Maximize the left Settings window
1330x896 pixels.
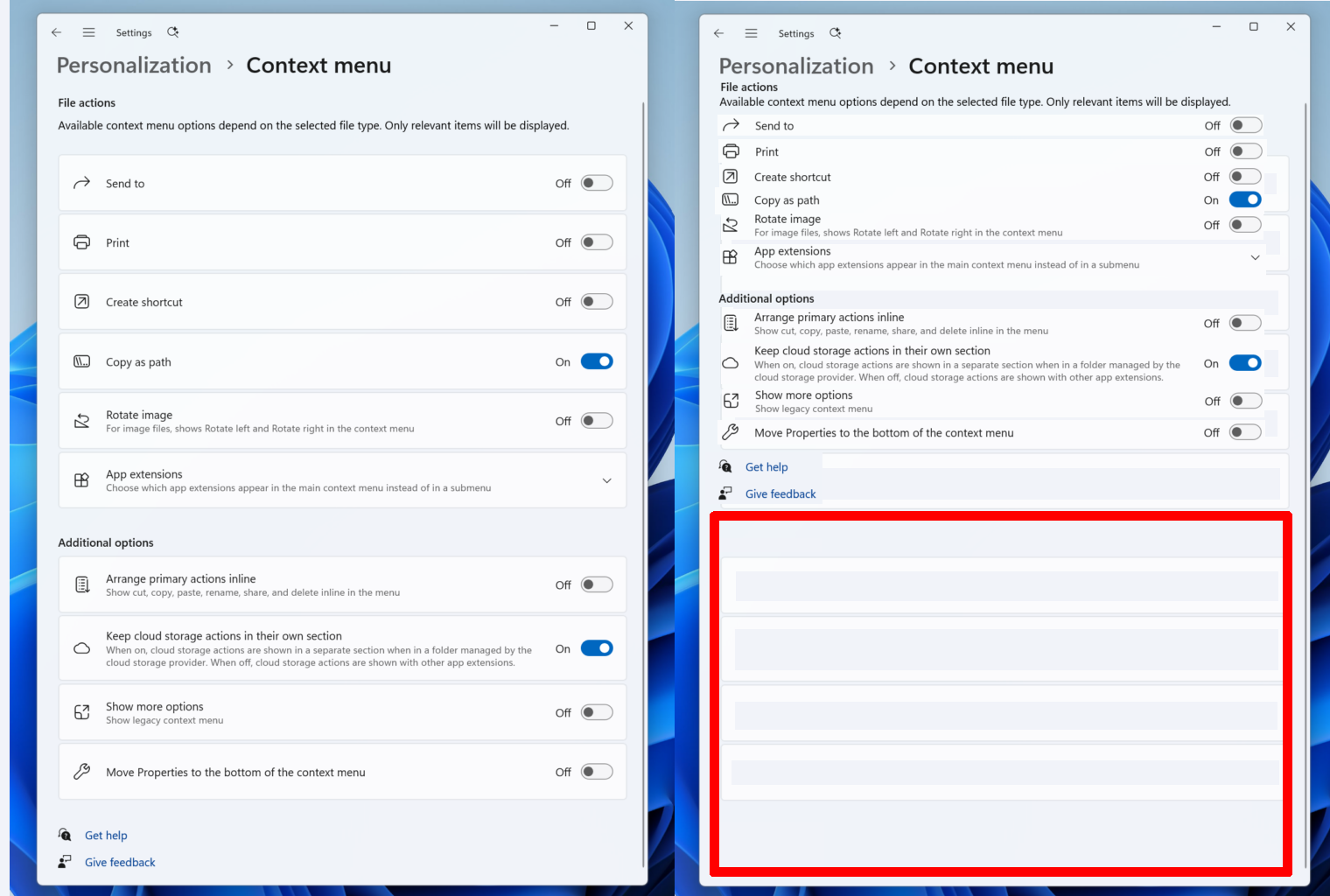pyautogui.click(x=591, y=25)
